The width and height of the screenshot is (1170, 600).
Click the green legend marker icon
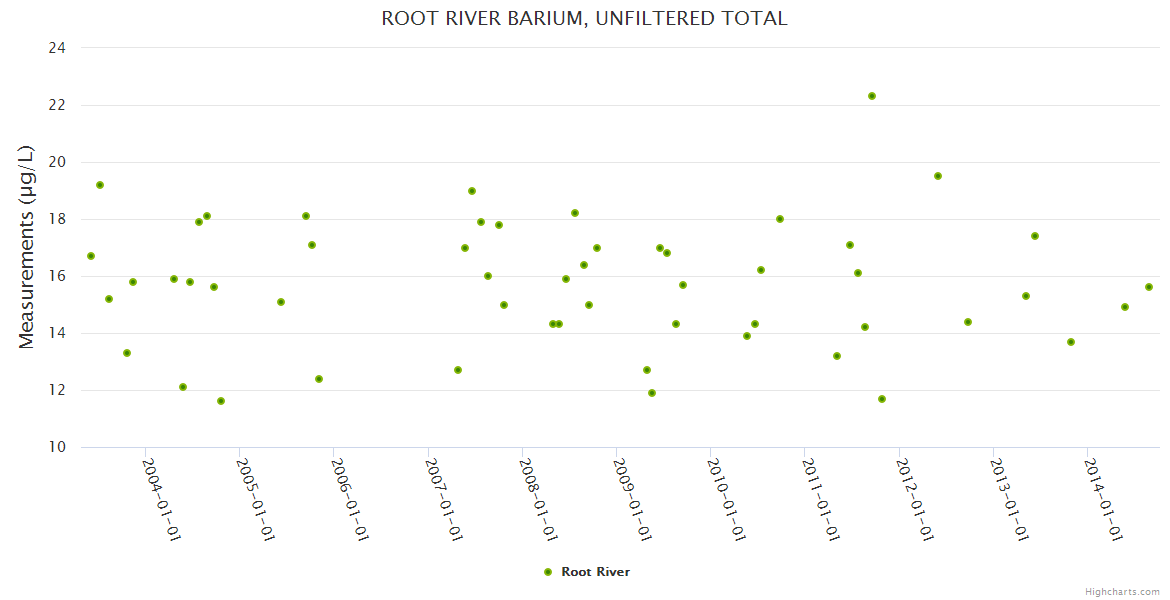[x=547, y=572]
